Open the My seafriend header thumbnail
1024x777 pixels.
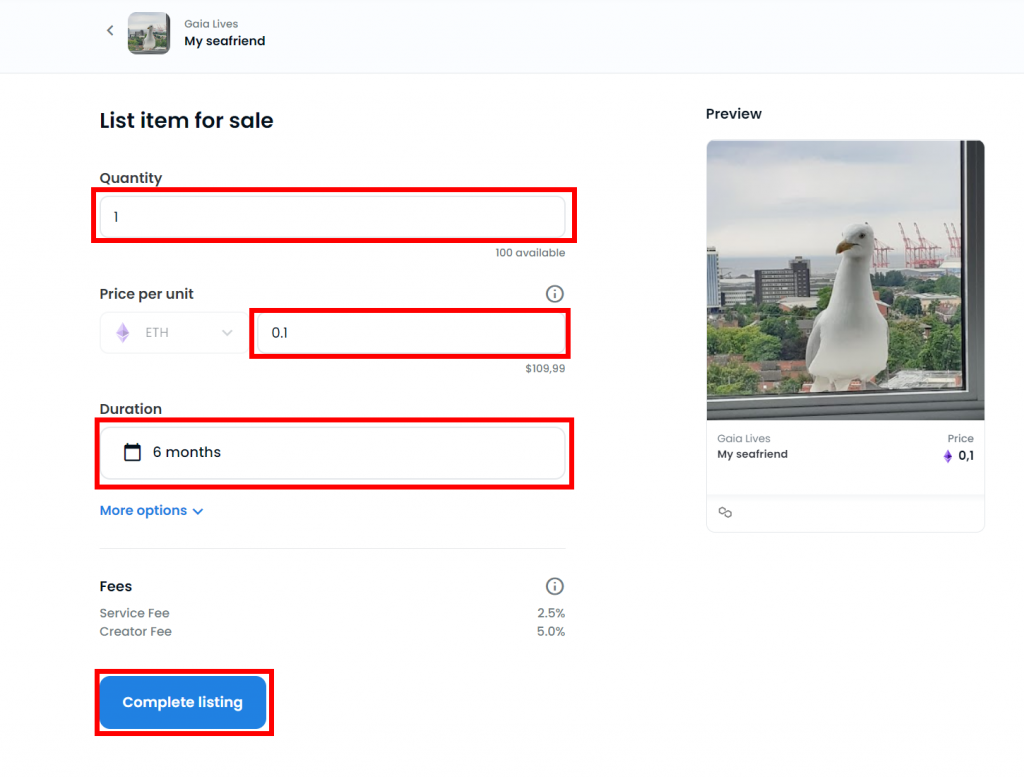(x=149, y=33)
